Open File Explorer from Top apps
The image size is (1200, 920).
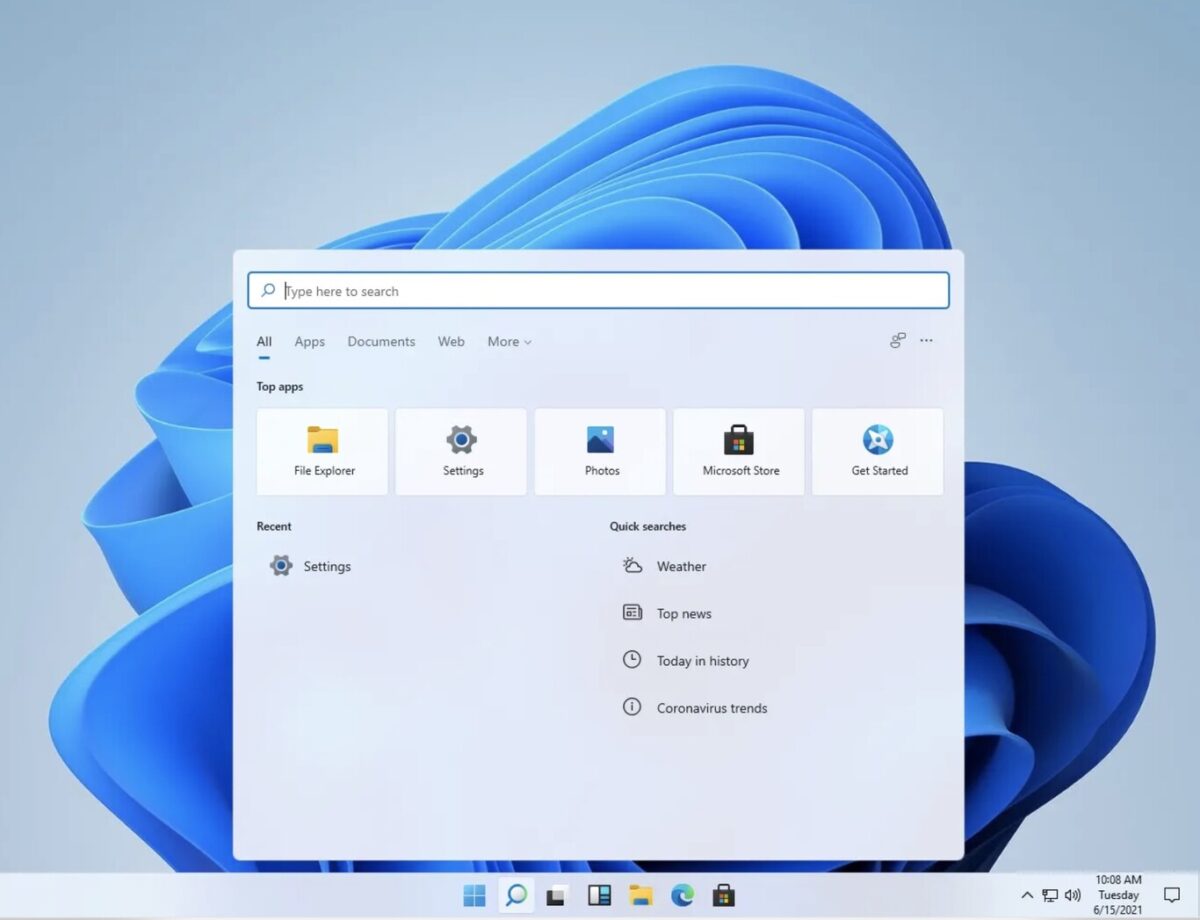click(321, 450)
